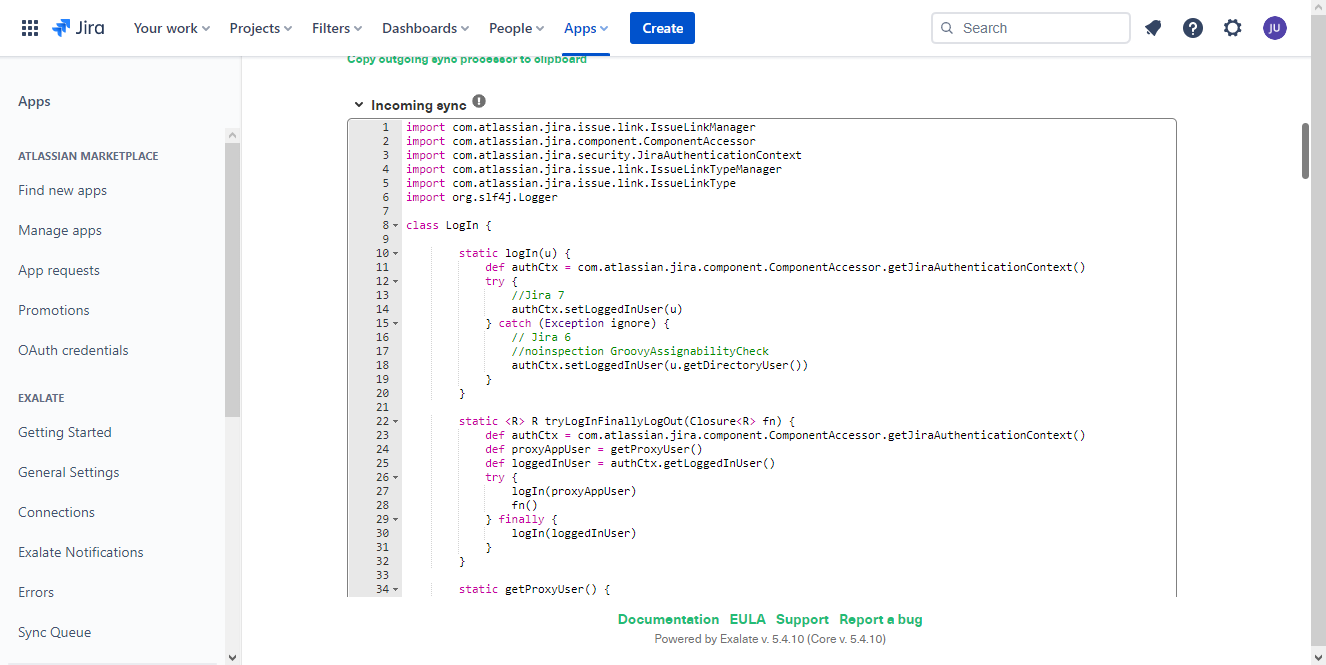This screenshot has height=665, width=1326.
Task: Open the Your work dropdown
Action: point(172,28)
